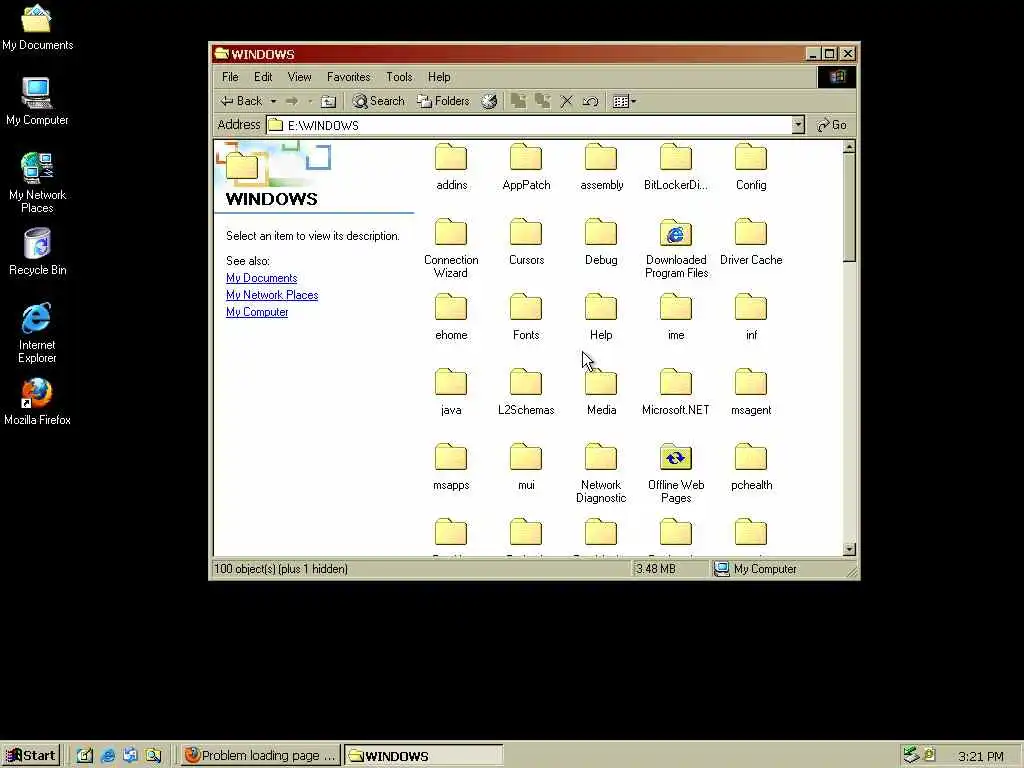Select the Debug folder
Image resolution: width=1024 pixels, height=768 pixels.
click(x=601, y=242)
